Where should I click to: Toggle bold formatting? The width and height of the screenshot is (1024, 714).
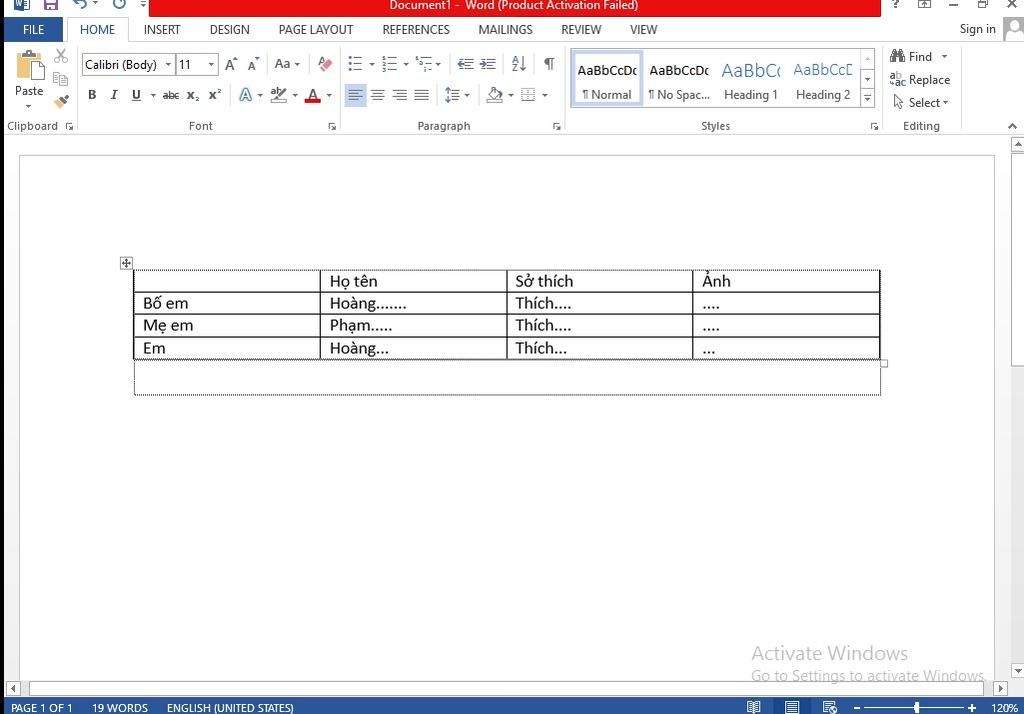pos(92,95)
